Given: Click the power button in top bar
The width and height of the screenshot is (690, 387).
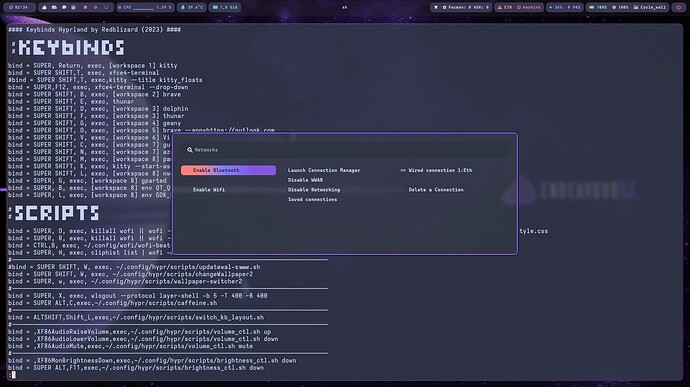Looking at the screenshot, I should coord(679,7).
